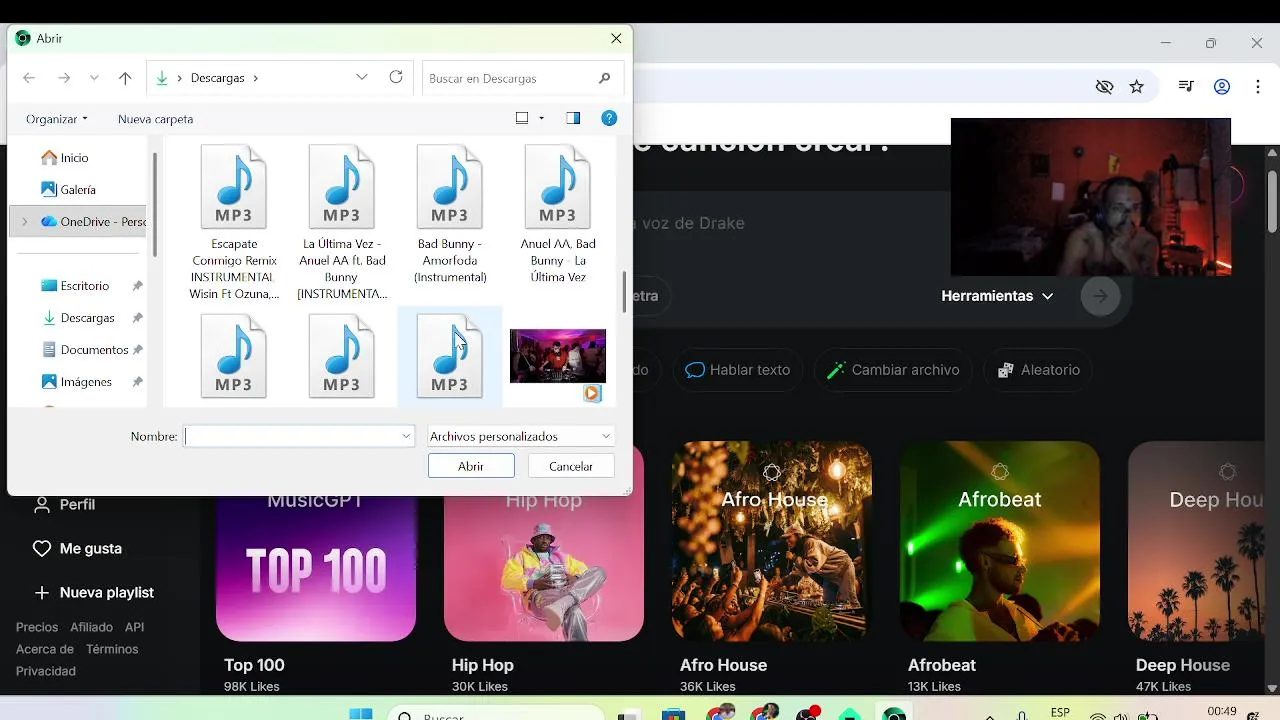Image resolution: width=1280 pixels, height=720 pixels.
Task: Expand the address bar previous locations dropdown
Action: 362,77
